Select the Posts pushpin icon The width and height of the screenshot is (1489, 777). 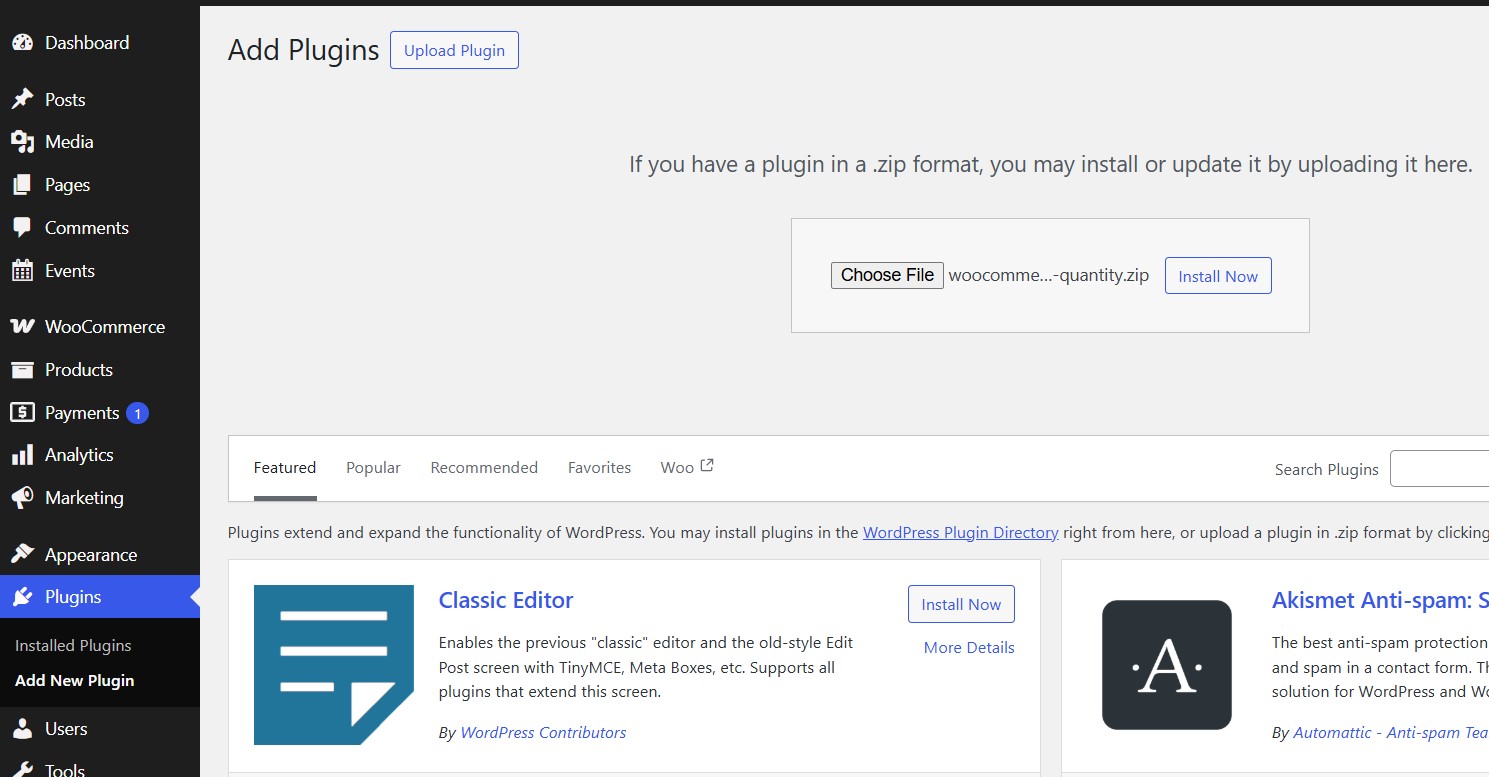pos(22,99)
